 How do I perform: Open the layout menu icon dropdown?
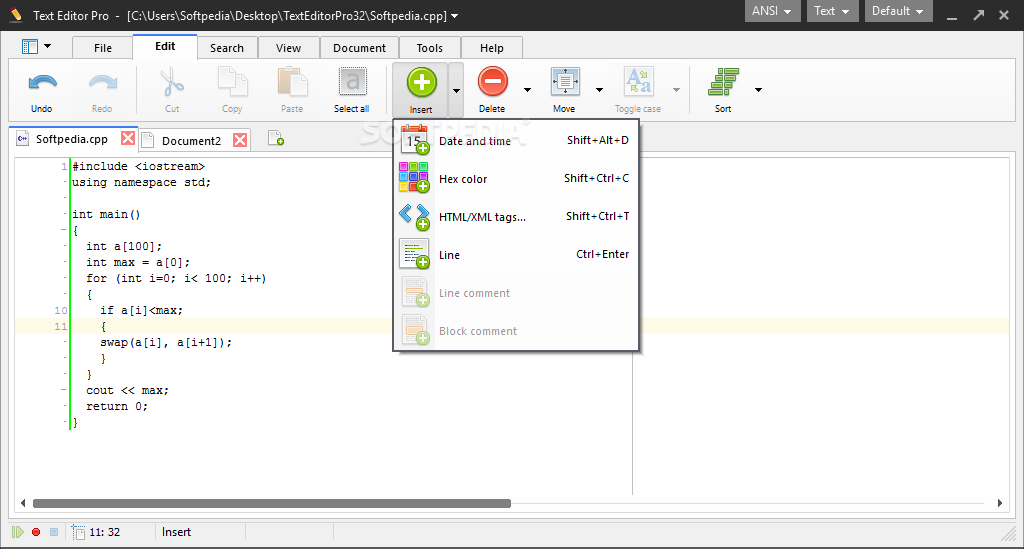(x=37, y=46)
